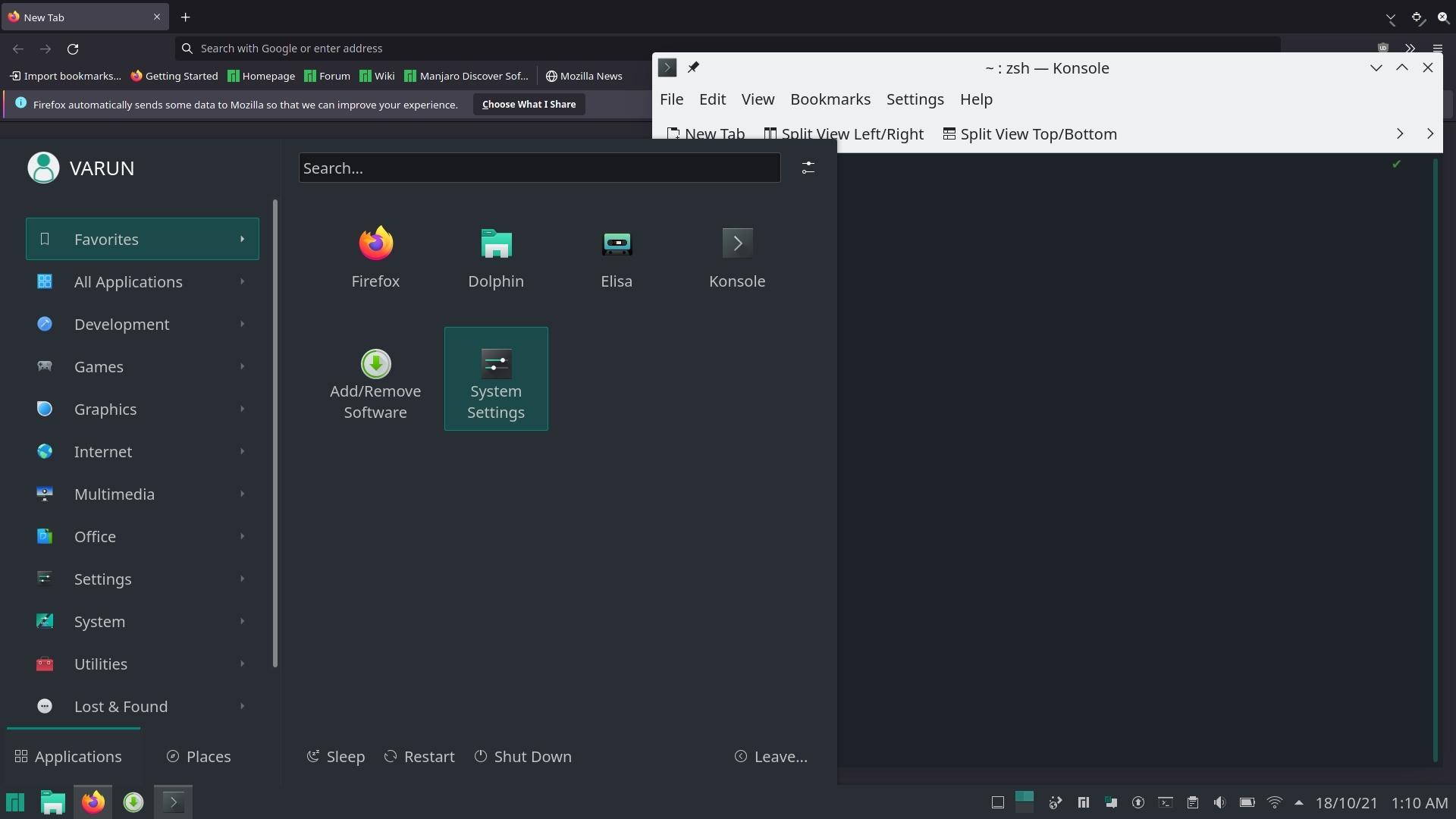Screen dimensions: 1456x819
Task: Open System Settings from the launcher grid
Action: coord(496,379)
